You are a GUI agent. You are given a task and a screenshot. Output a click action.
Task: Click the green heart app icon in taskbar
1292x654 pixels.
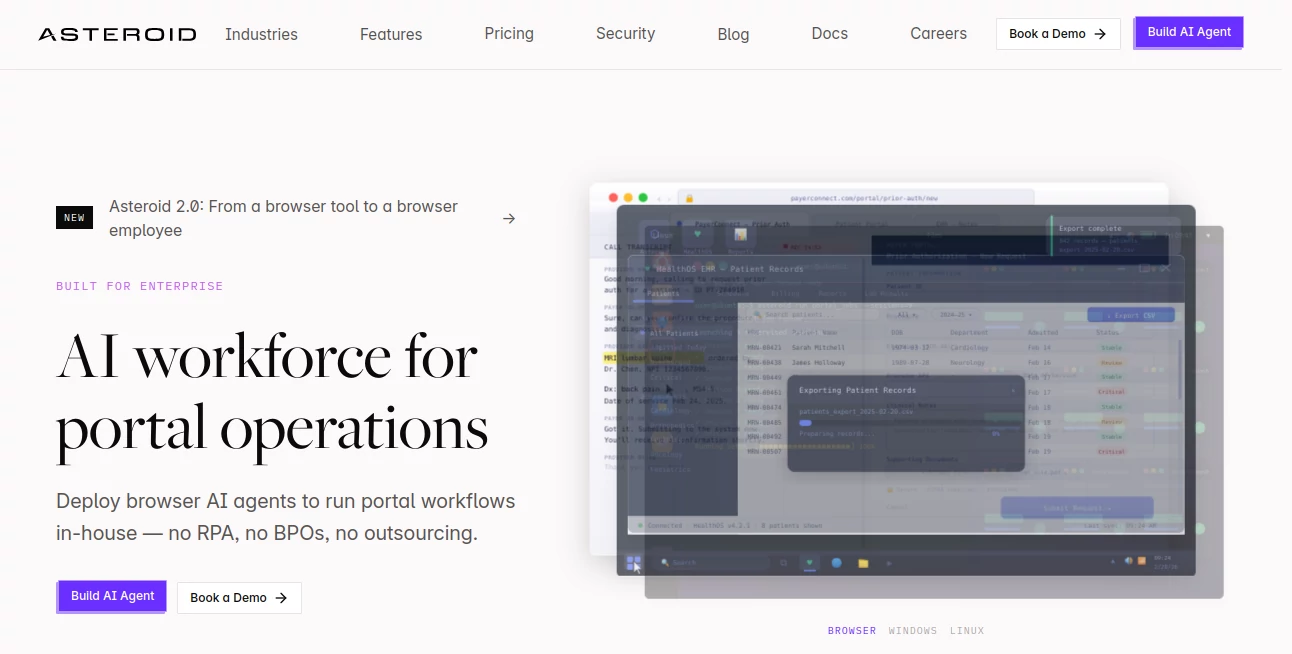(x=810, y=563)
